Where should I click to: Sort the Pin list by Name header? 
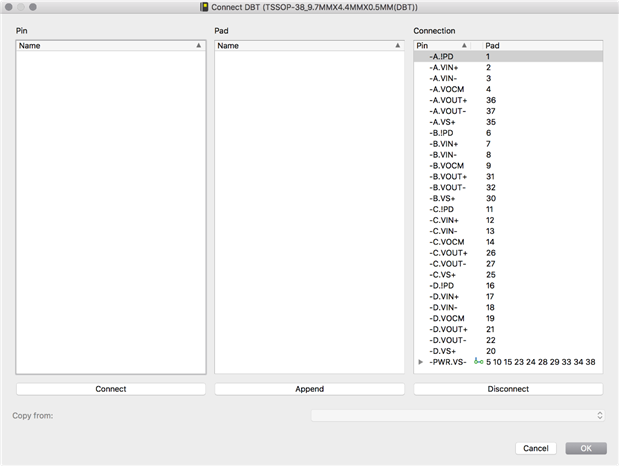pos(111,46)
